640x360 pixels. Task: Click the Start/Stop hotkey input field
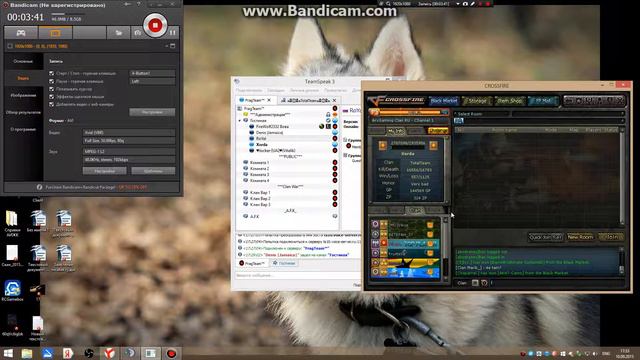tap(152, 73)
